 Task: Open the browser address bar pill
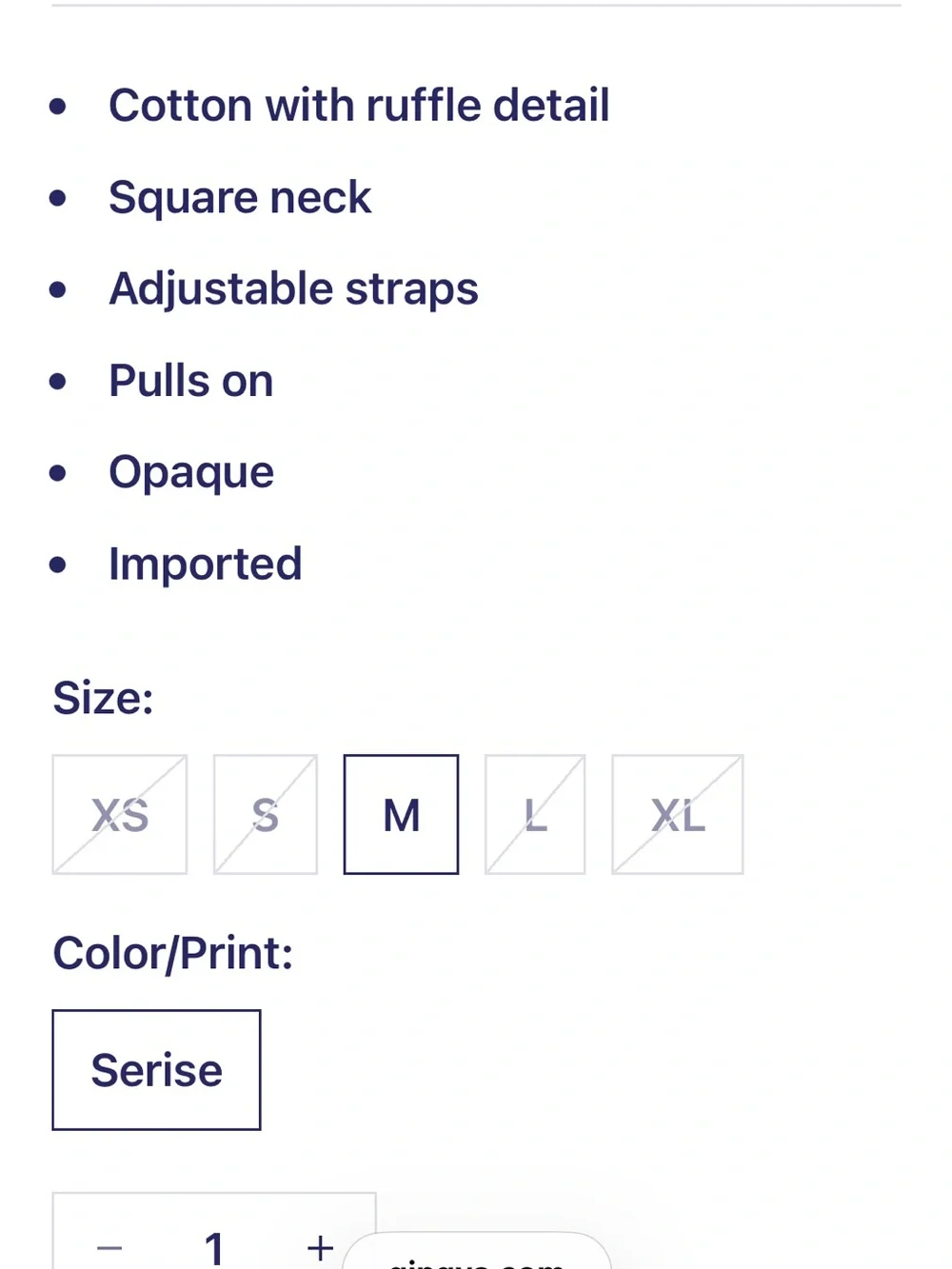[x=476, y=1252]
